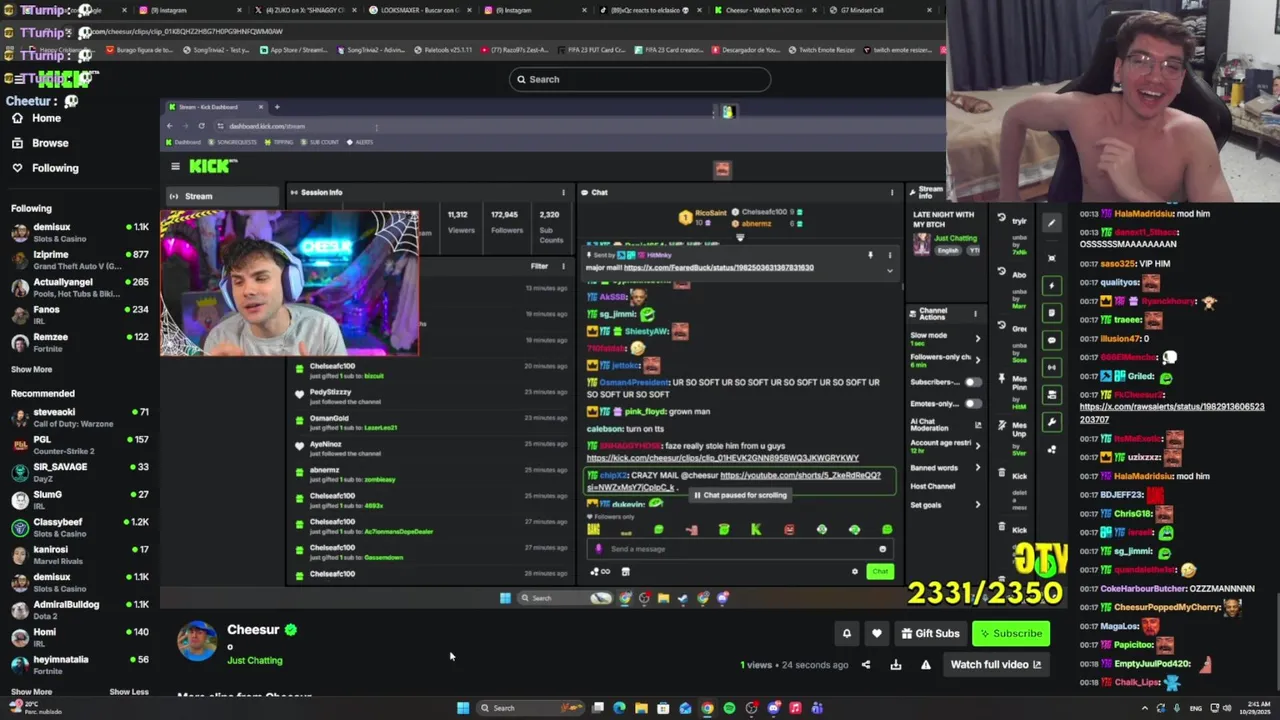Click the Cheesur channel avatar

tap(197, 641)
